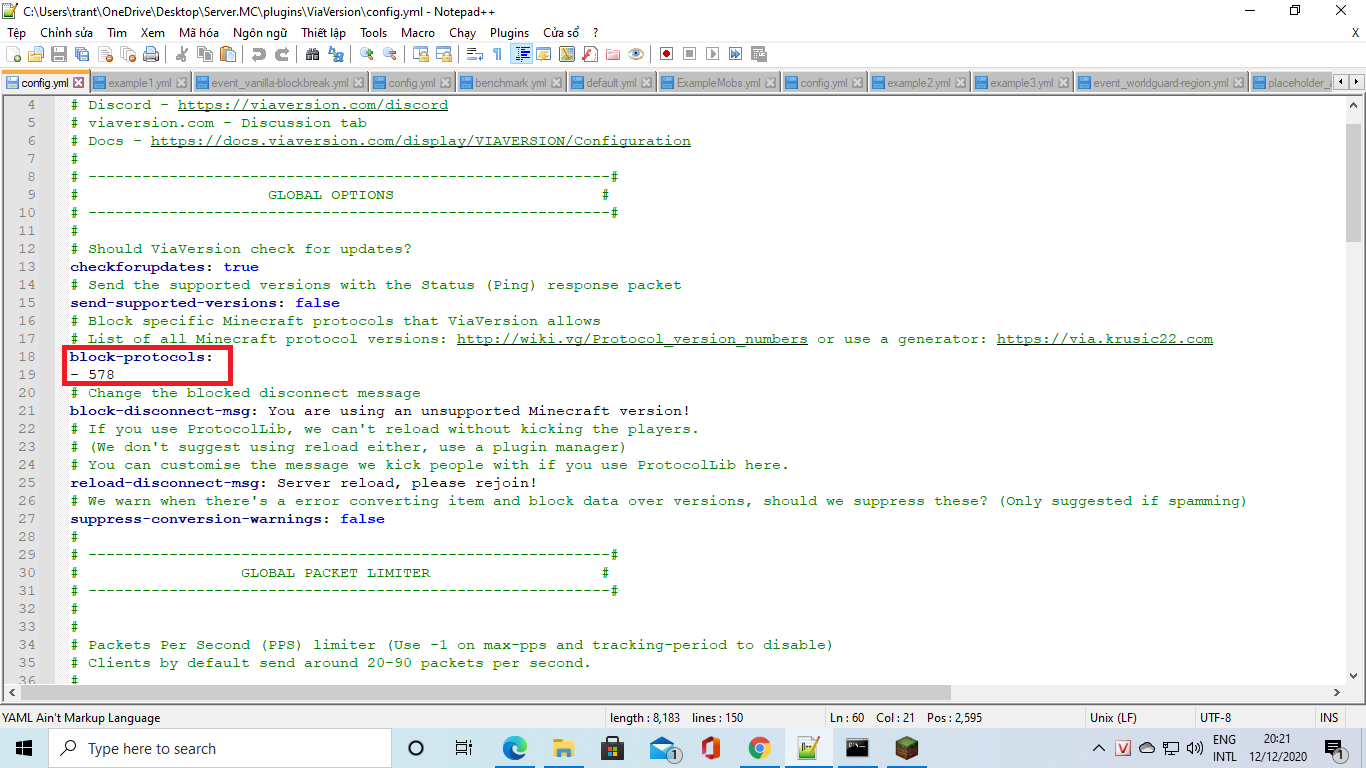
Task: Start macro recording with the red dot icon
Action: coord(666,54)
